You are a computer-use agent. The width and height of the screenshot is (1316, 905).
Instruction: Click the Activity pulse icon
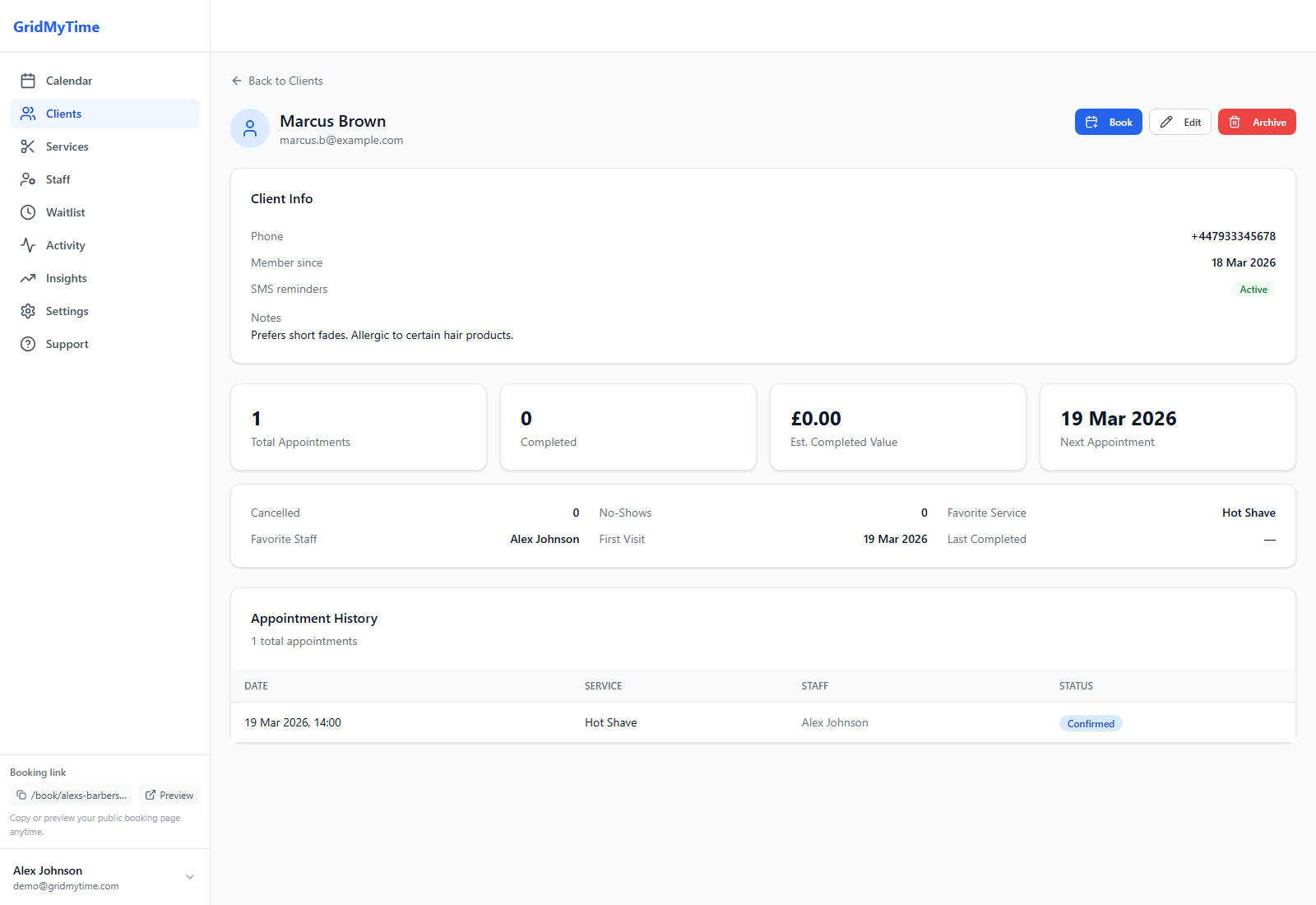[28, 245]
